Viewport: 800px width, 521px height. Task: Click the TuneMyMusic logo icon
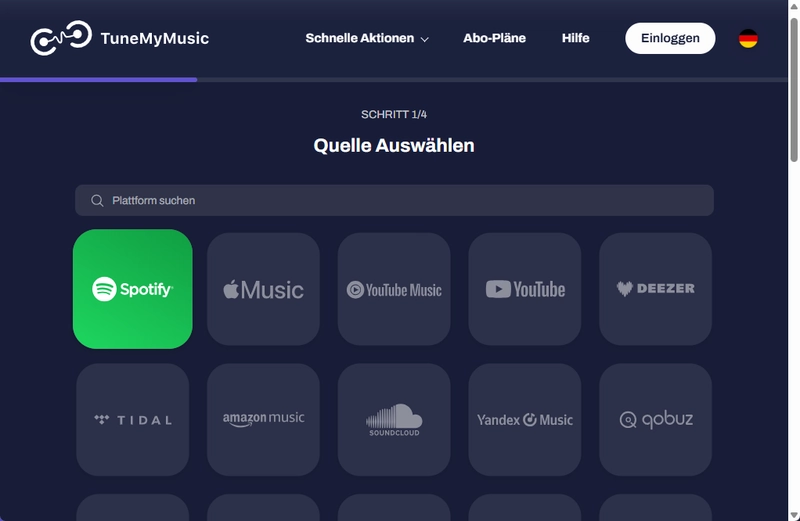click(x=61, y=38)
